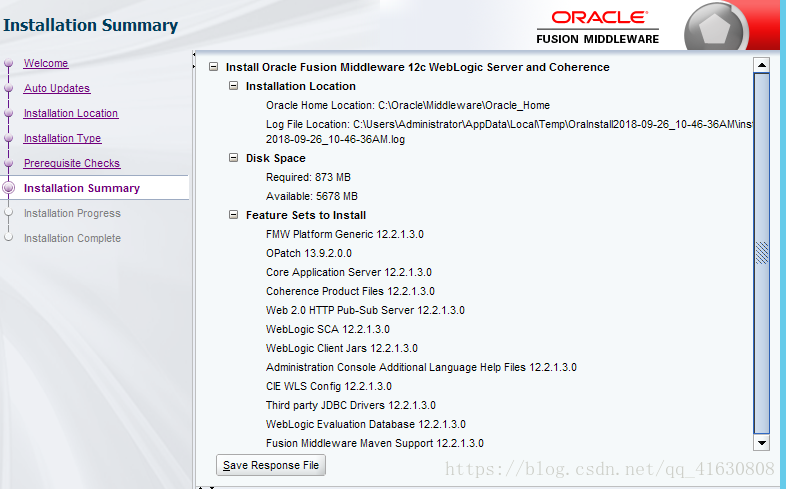The image size is (786, 489).
Task: Click the Oracle Fusion Middleware logo
Action: [x=598, y=28]
